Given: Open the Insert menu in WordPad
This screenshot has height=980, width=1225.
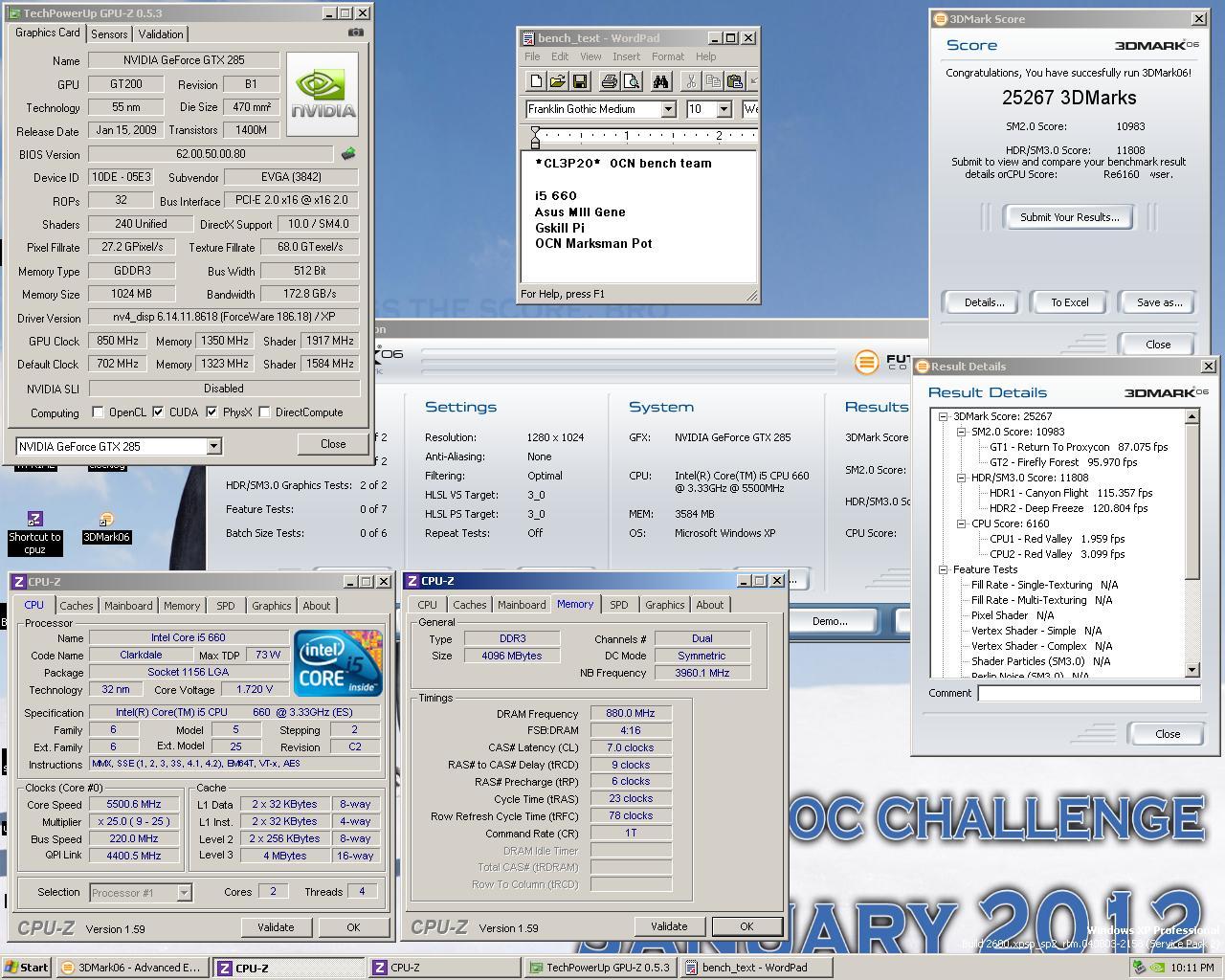Looking at the screenshot, I should 626,56.
